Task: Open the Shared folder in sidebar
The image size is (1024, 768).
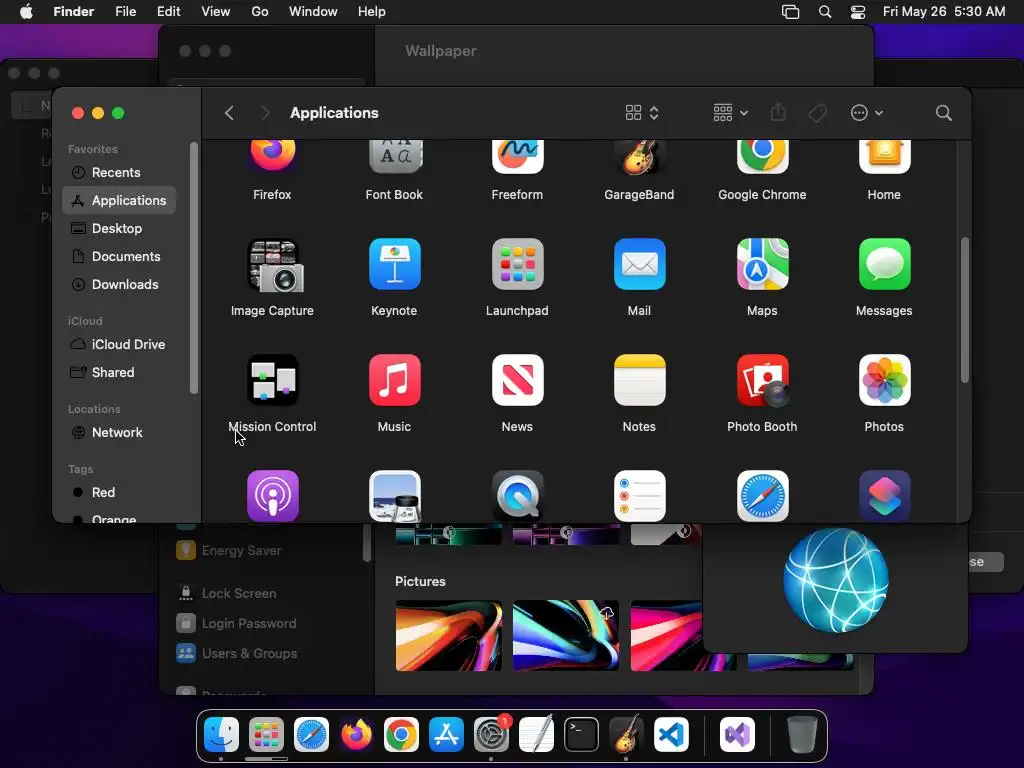Action: coord(119,372)
